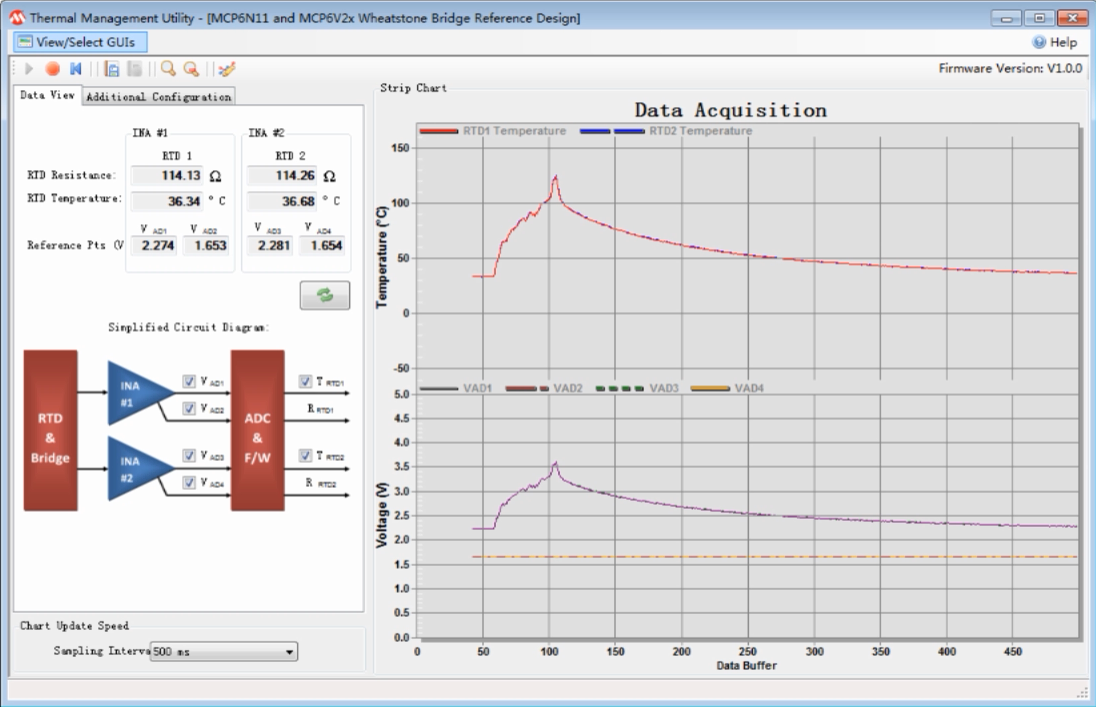The height and width of the screenshot is (707, 1096).
Task: Click the blue Help question icon
Action: (1039, 42)
